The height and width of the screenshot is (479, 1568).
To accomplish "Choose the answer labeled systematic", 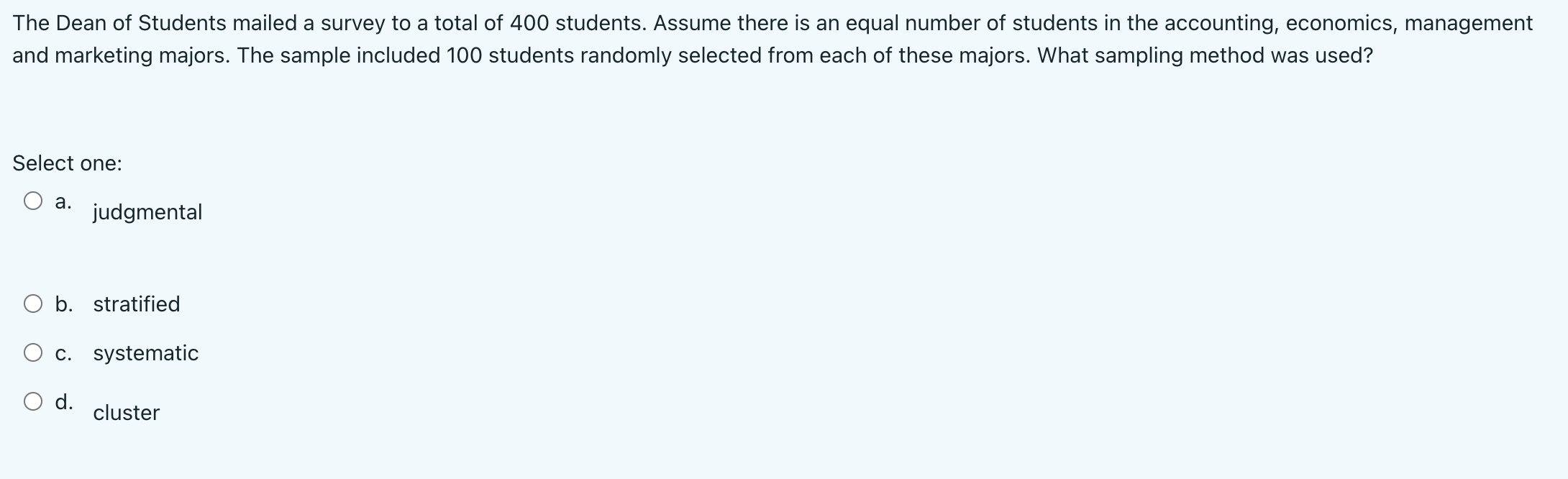I will pyautogui.click(x=145, y=353).
